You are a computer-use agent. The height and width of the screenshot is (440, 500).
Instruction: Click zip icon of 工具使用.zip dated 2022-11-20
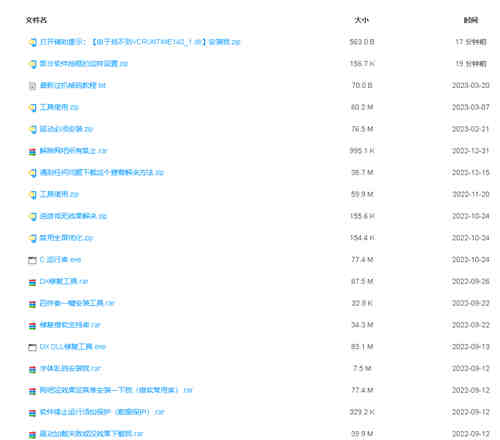(x=32, y=195)
